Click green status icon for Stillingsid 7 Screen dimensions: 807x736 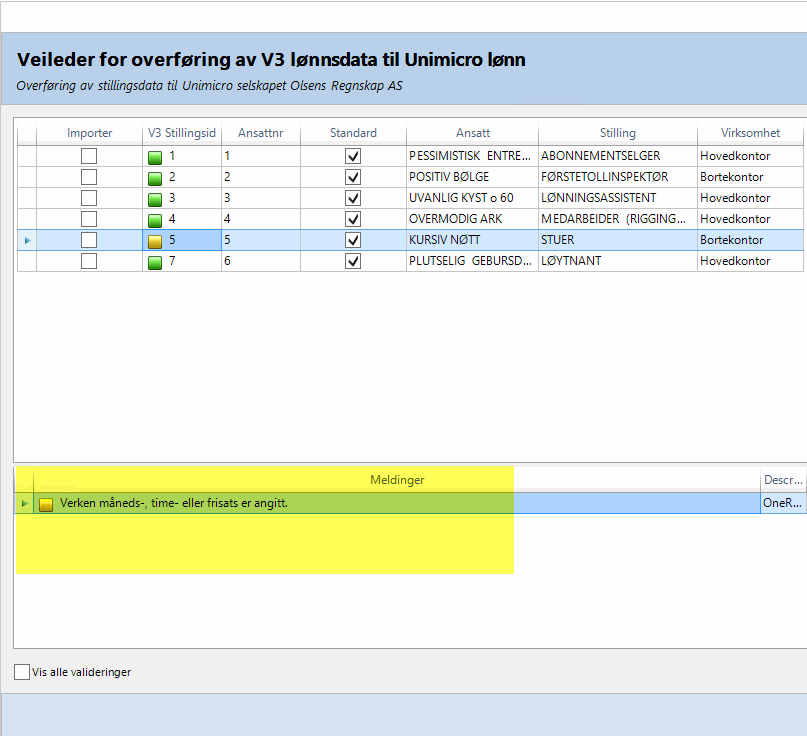pyautogui.click(x=154, y=262)
